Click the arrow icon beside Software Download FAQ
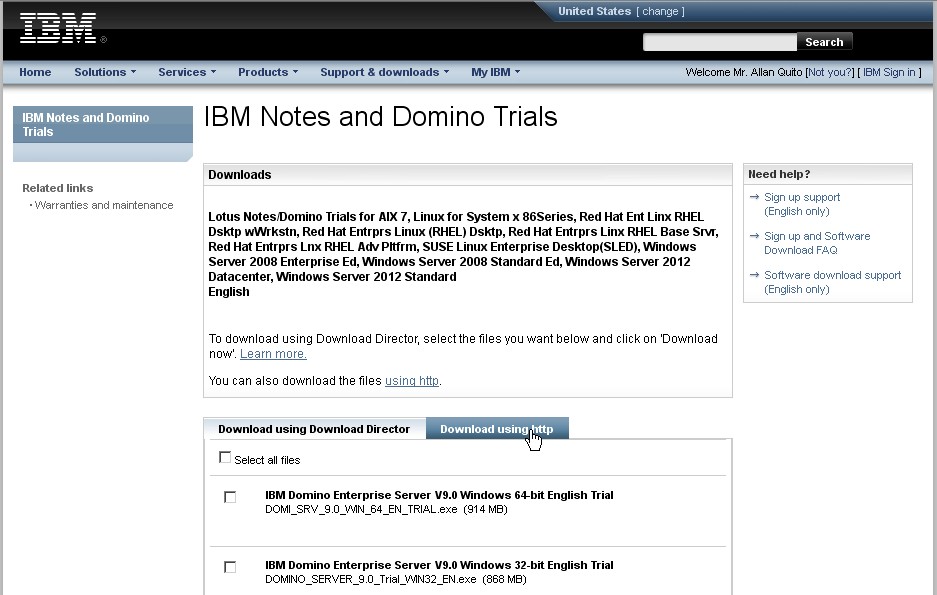Image resolution: width=937 pixels, height=595 pixels. tap(753, 236)
